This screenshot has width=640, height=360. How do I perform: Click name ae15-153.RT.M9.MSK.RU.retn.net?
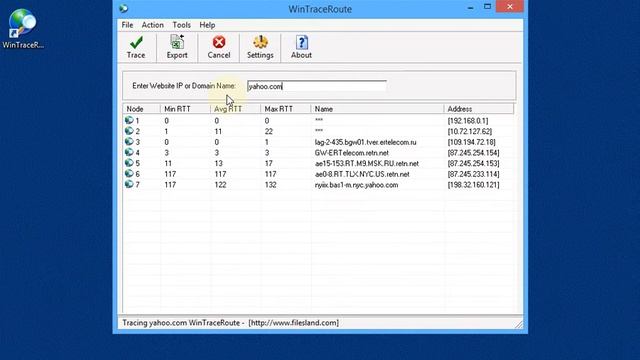[367, 163]
